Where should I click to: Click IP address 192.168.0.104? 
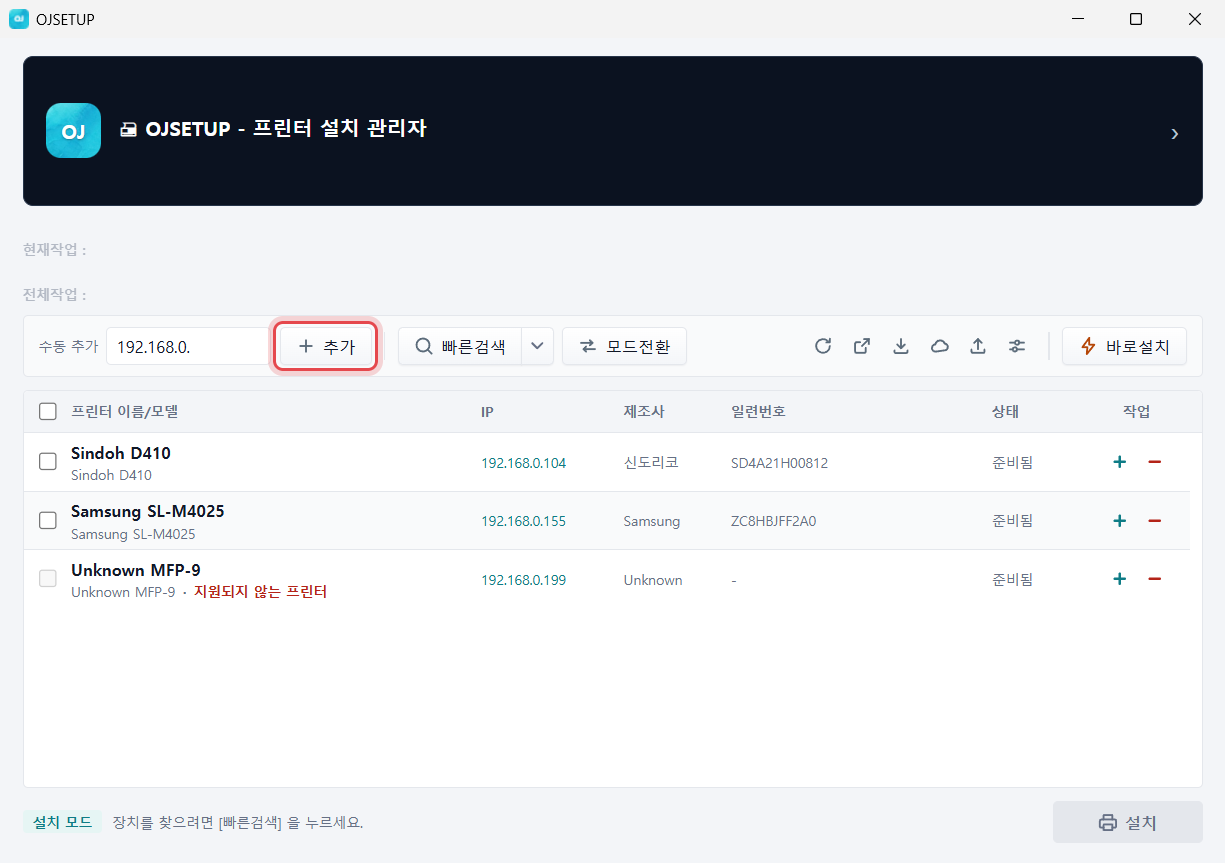(523, 463)
